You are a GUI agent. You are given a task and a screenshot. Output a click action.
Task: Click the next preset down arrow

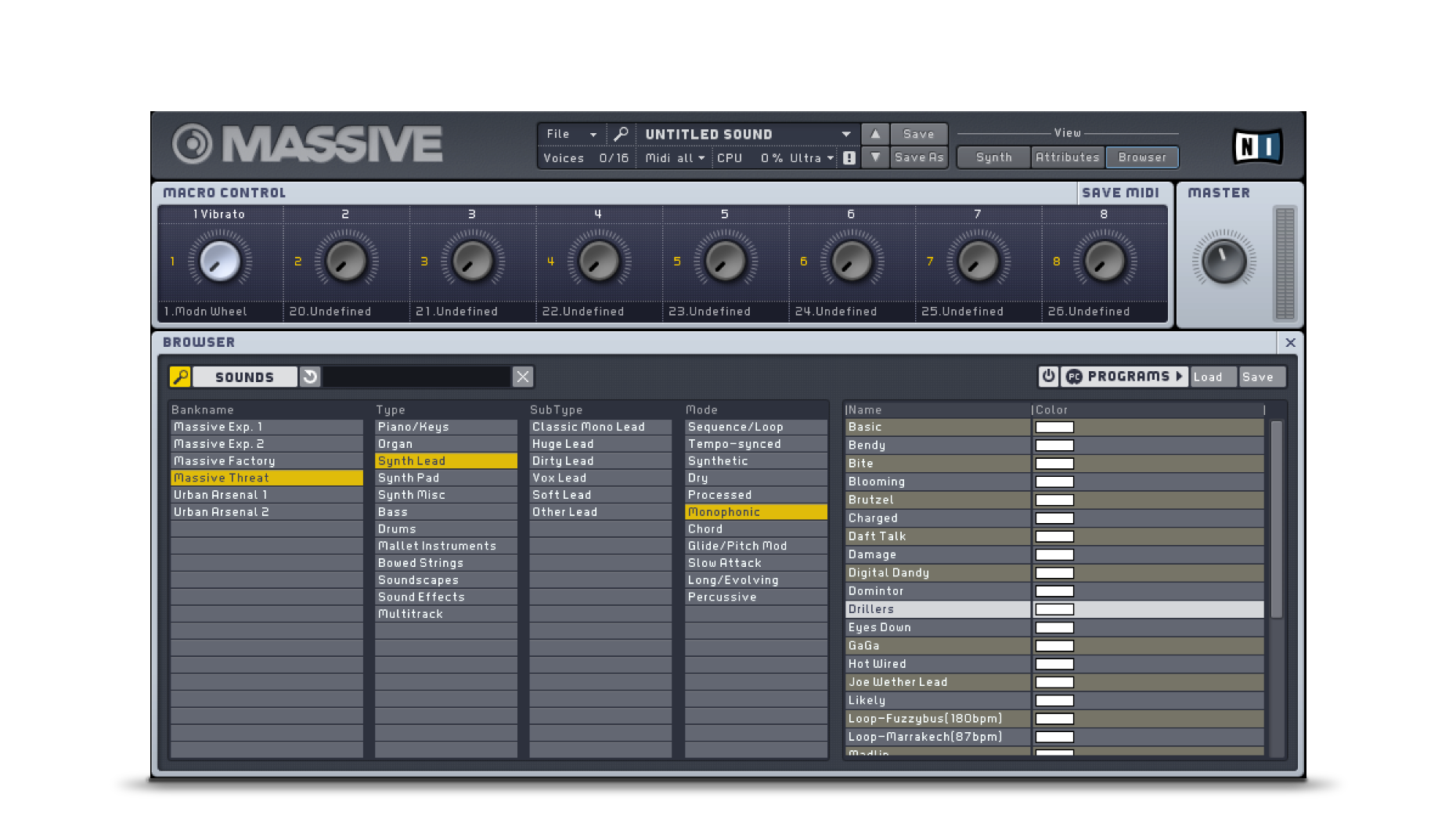click(875, 157)
